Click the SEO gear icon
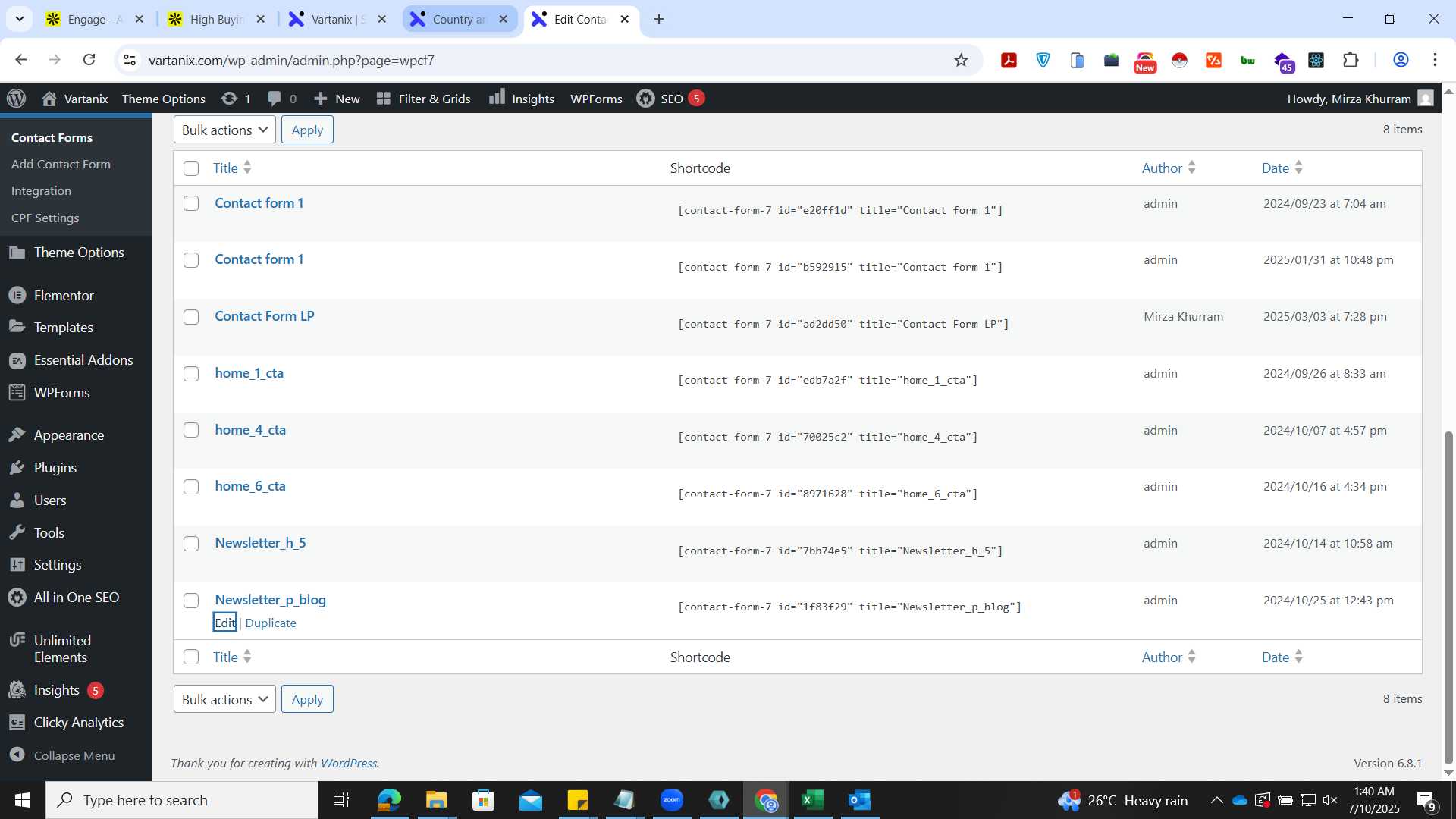Viewport: 1456px width, 819px height. pos(645,99)
